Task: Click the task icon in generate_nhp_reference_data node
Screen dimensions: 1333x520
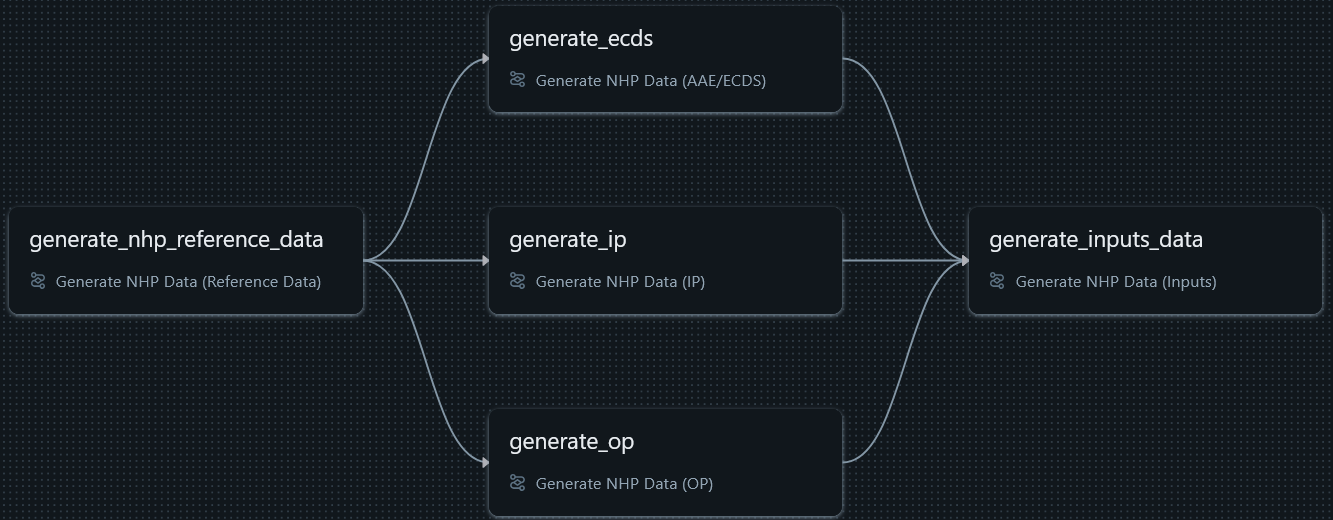Action: pyautogui.click(x=38, y=281)
